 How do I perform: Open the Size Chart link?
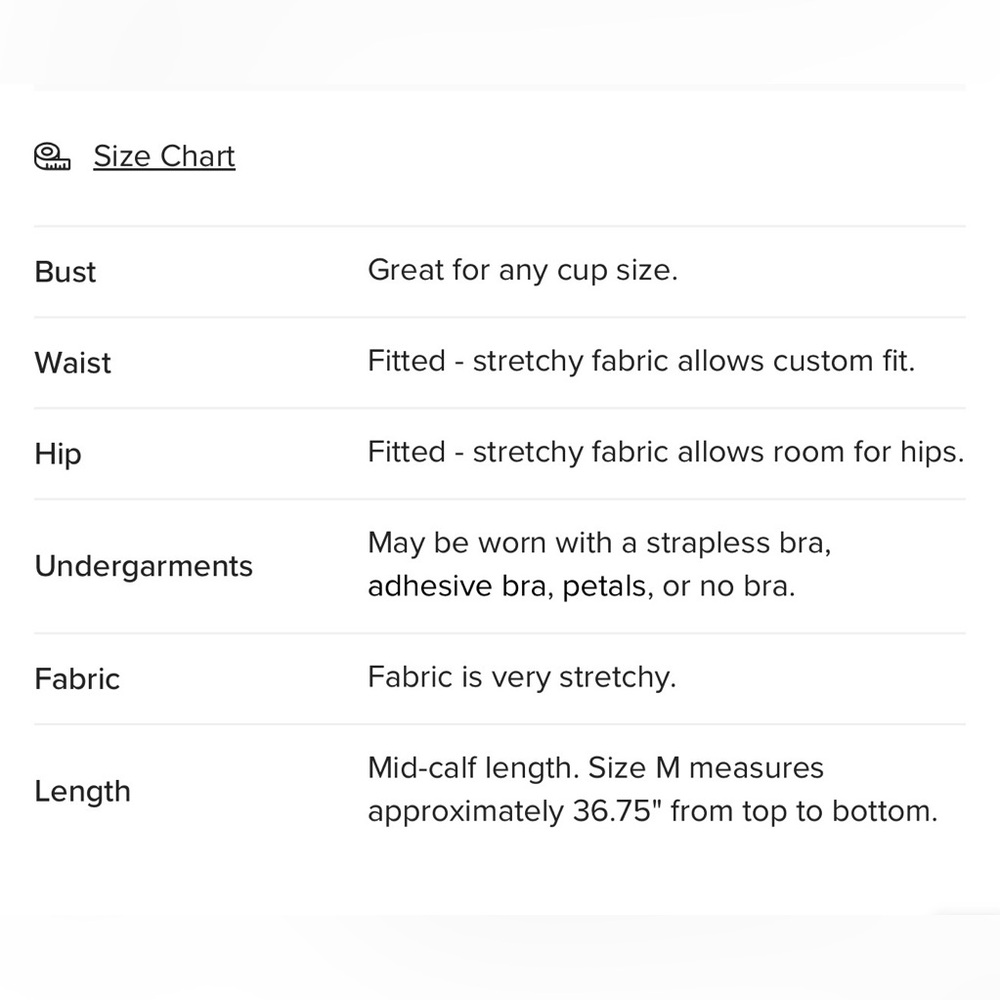(164, 156)
